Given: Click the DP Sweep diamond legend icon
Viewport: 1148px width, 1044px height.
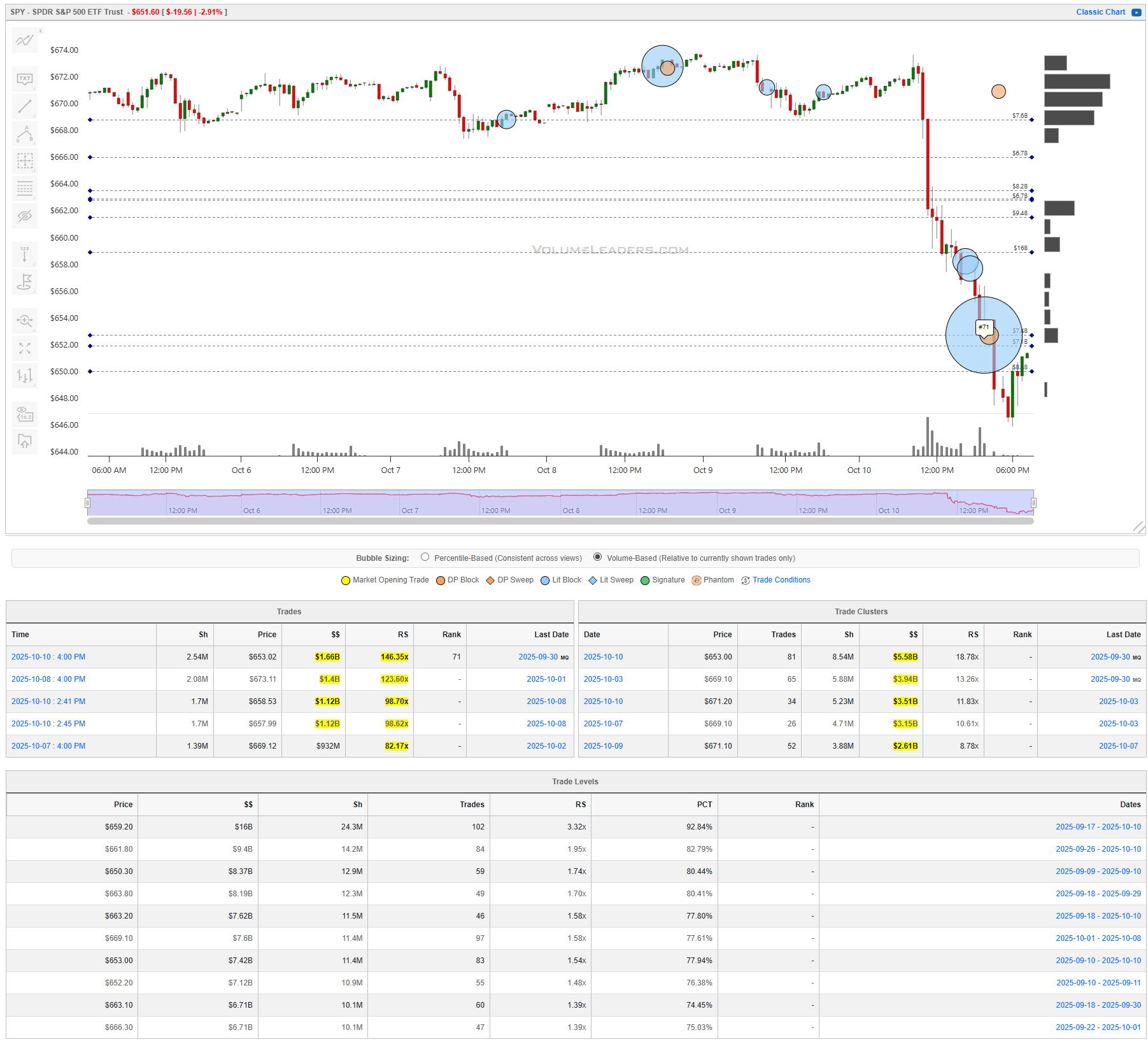Looking at the screenshot, I should (490, 581).
